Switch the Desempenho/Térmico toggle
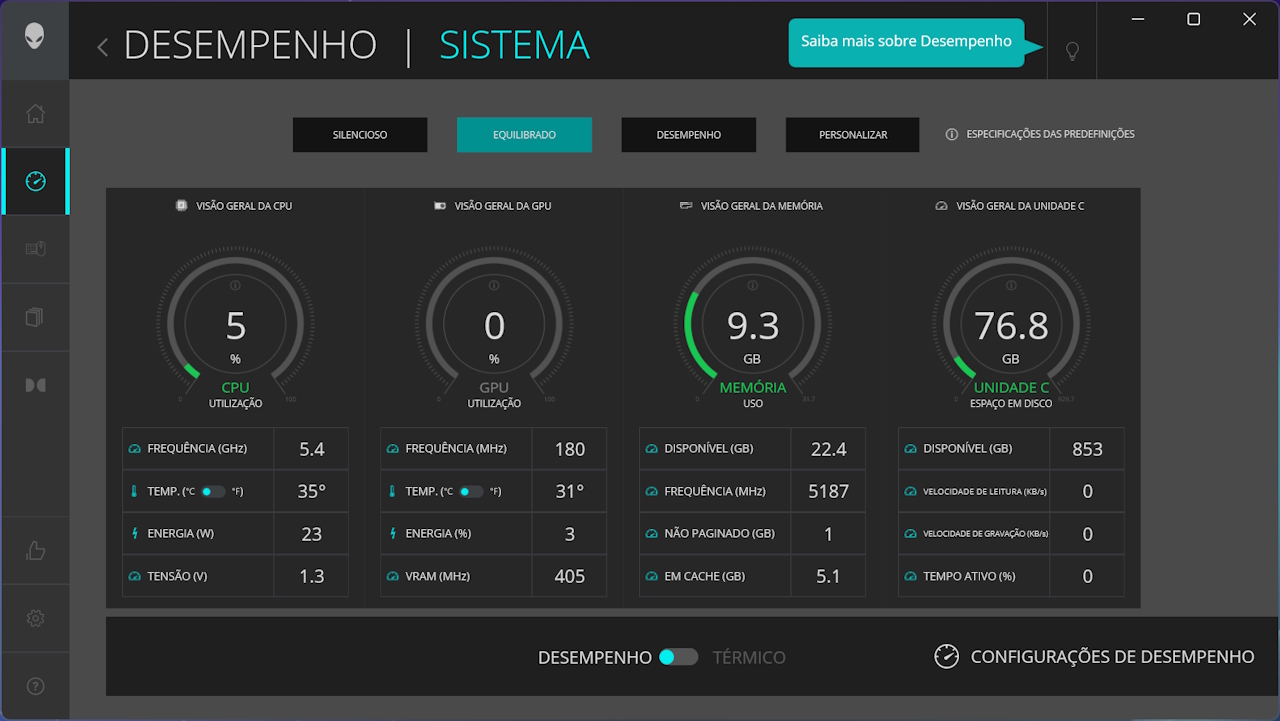This screenshot has height=721, width=1280. (x=679, y=657)
